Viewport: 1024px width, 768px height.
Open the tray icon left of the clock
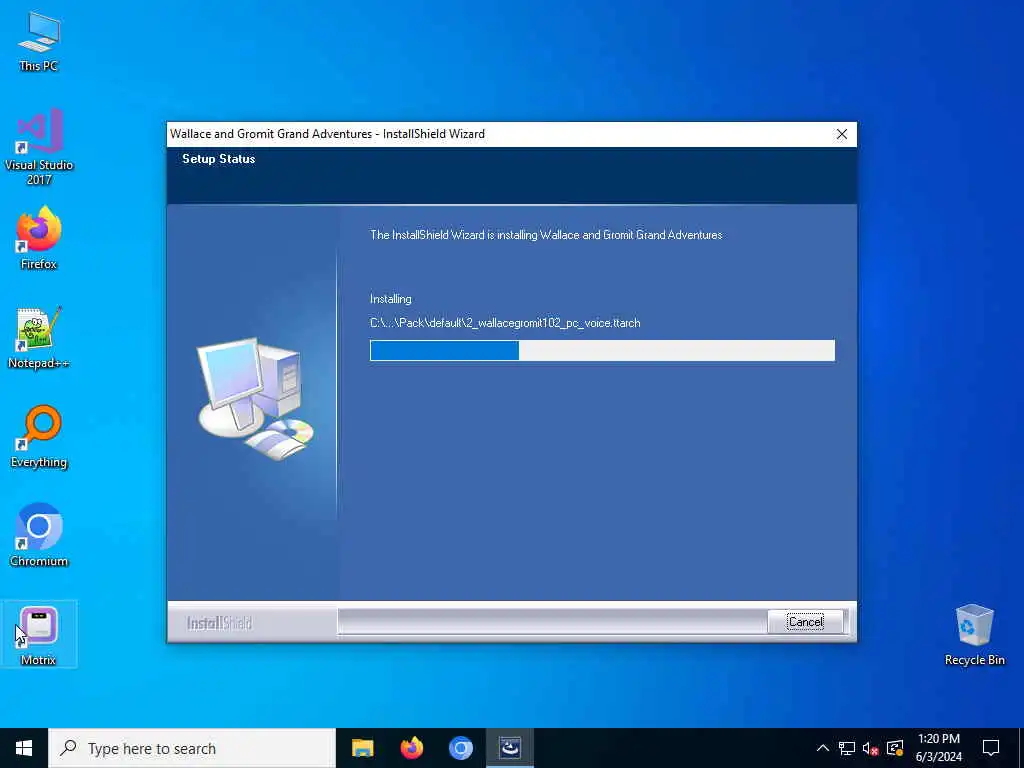click(x=895, y=748)
